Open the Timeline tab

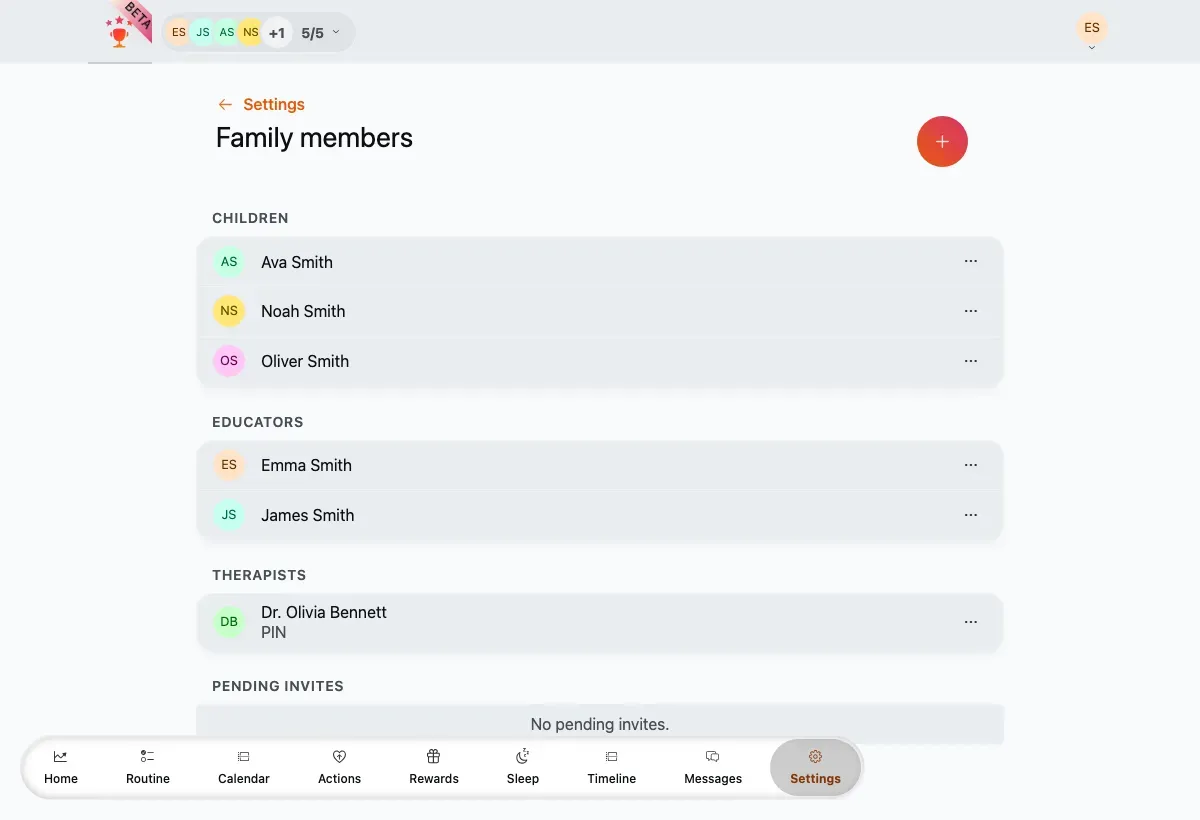click(x=612, y=767)
